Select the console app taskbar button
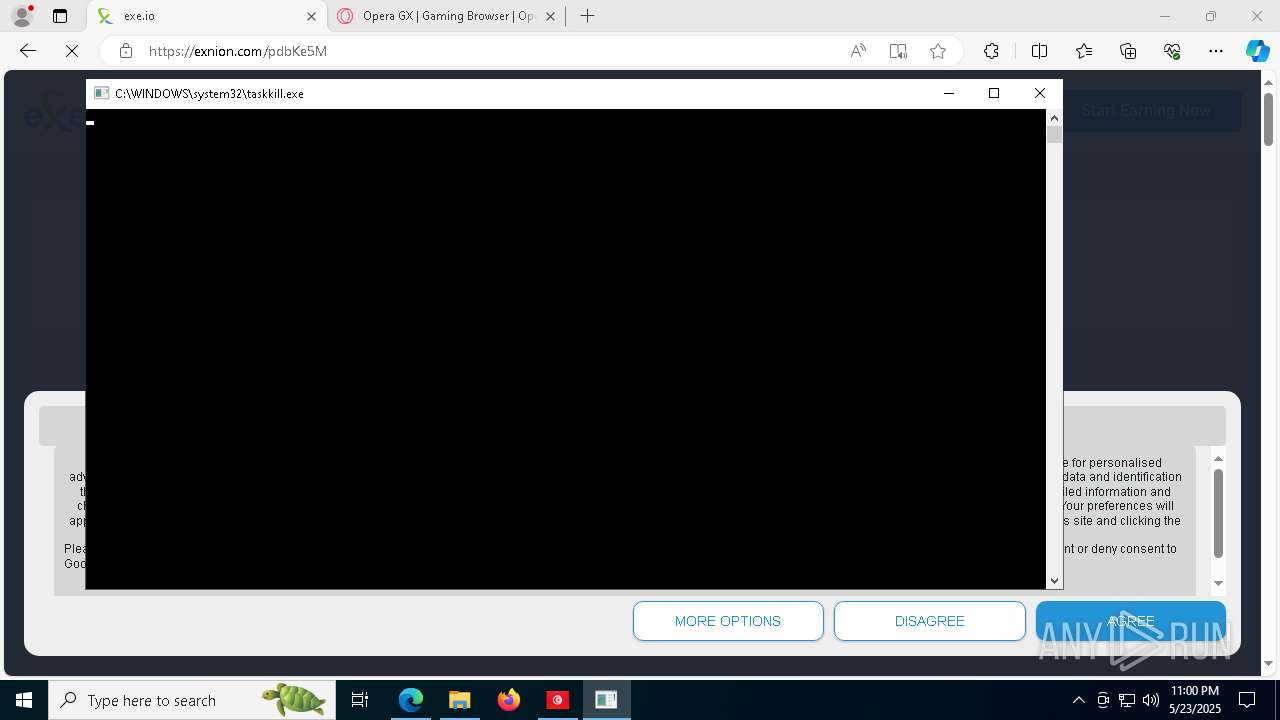The height and width of the screenshot is (720, 1280). click(606, 700)
